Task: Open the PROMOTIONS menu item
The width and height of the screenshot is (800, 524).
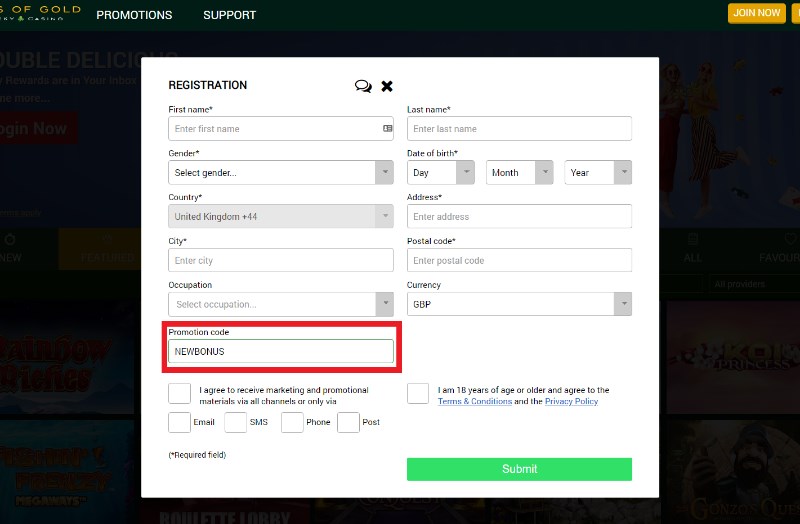Action: tap(134, 15)
